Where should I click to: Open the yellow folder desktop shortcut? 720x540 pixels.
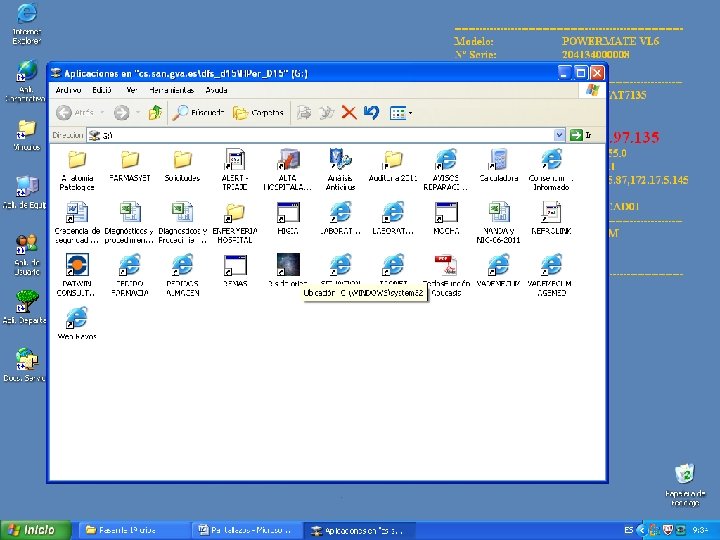click(x=27, y=135)
